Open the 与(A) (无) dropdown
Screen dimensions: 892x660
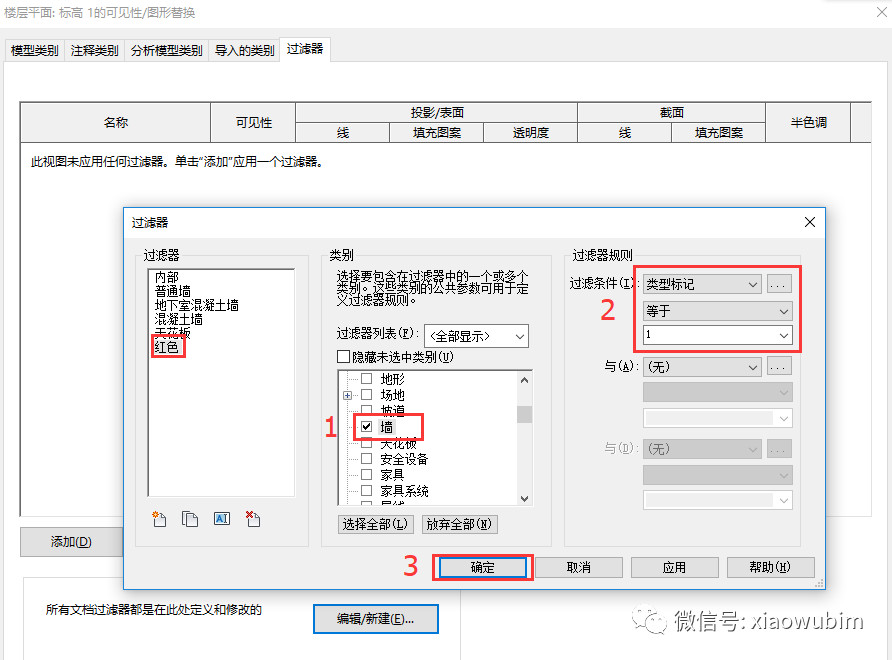click(x=703, y=367)
